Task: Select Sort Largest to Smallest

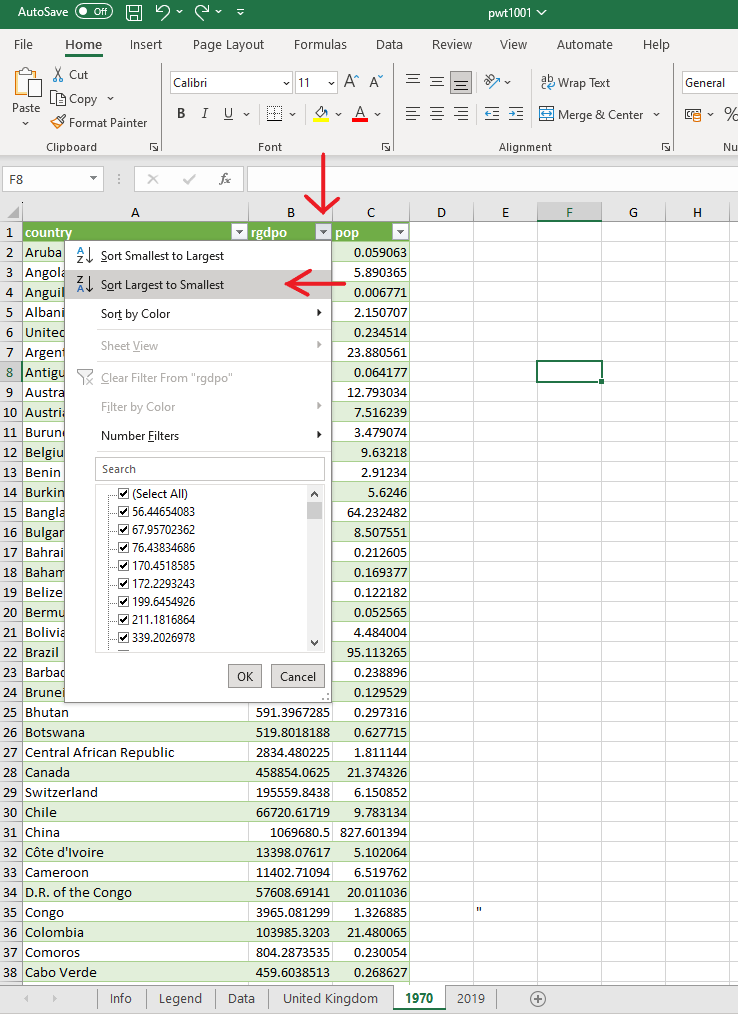Action: 162,285
